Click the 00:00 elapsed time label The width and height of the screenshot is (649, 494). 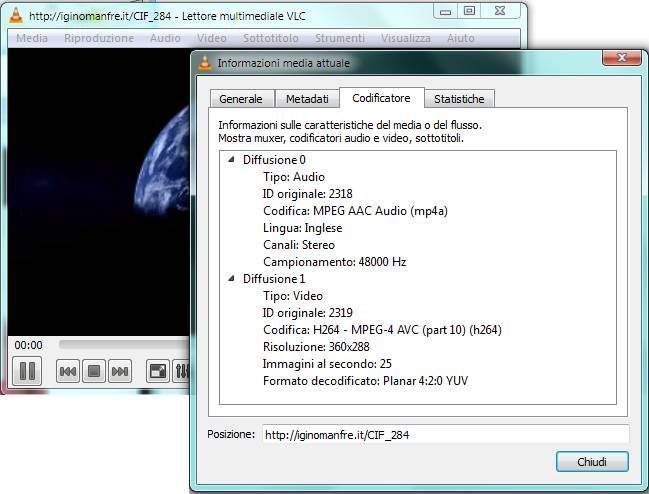coord(29,345)
